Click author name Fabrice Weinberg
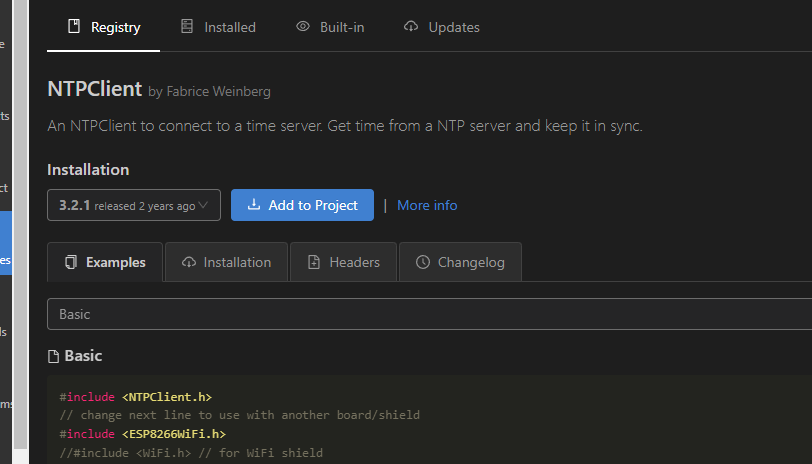Image resolution: width=812 pixels, height=464 pixels. [x=219, y=92]
